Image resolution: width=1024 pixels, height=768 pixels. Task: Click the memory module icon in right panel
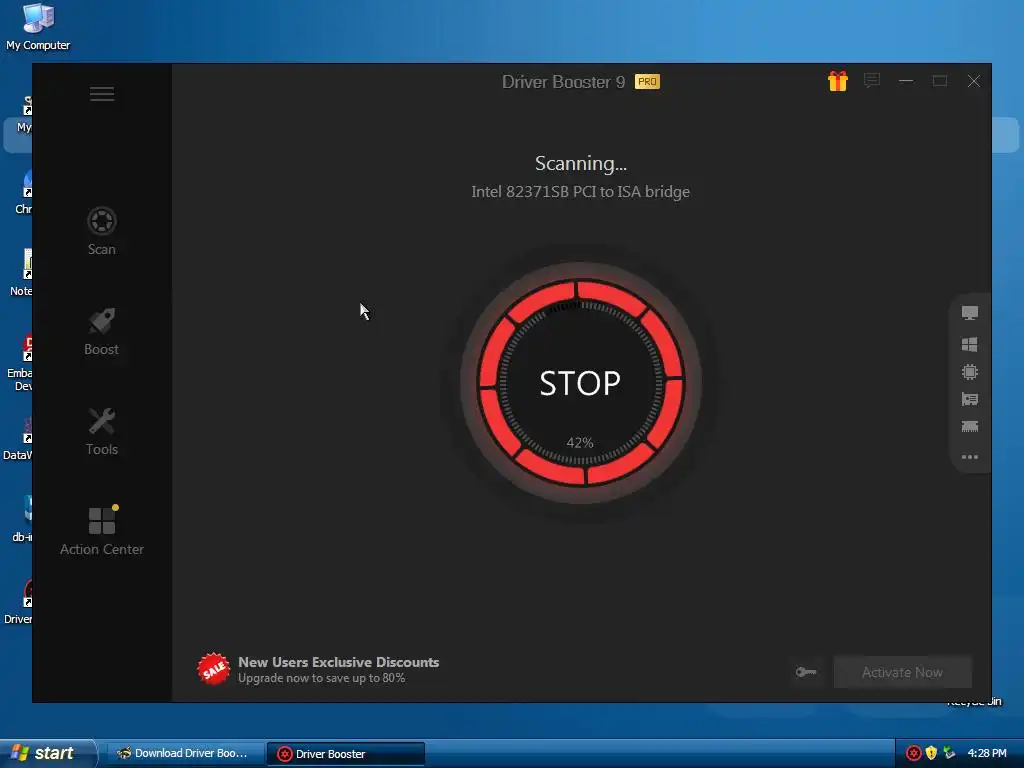tap(970, 426)
